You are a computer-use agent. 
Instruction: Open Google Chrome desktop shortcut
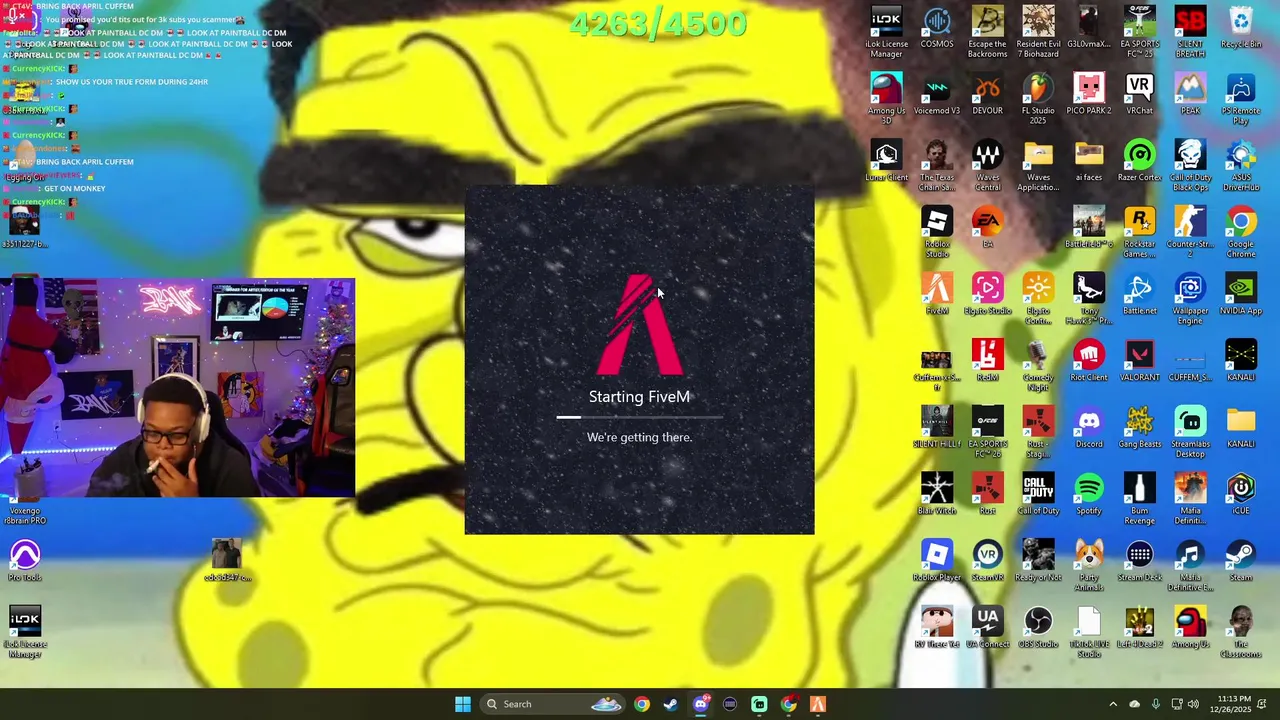(x=1241, y=233)
